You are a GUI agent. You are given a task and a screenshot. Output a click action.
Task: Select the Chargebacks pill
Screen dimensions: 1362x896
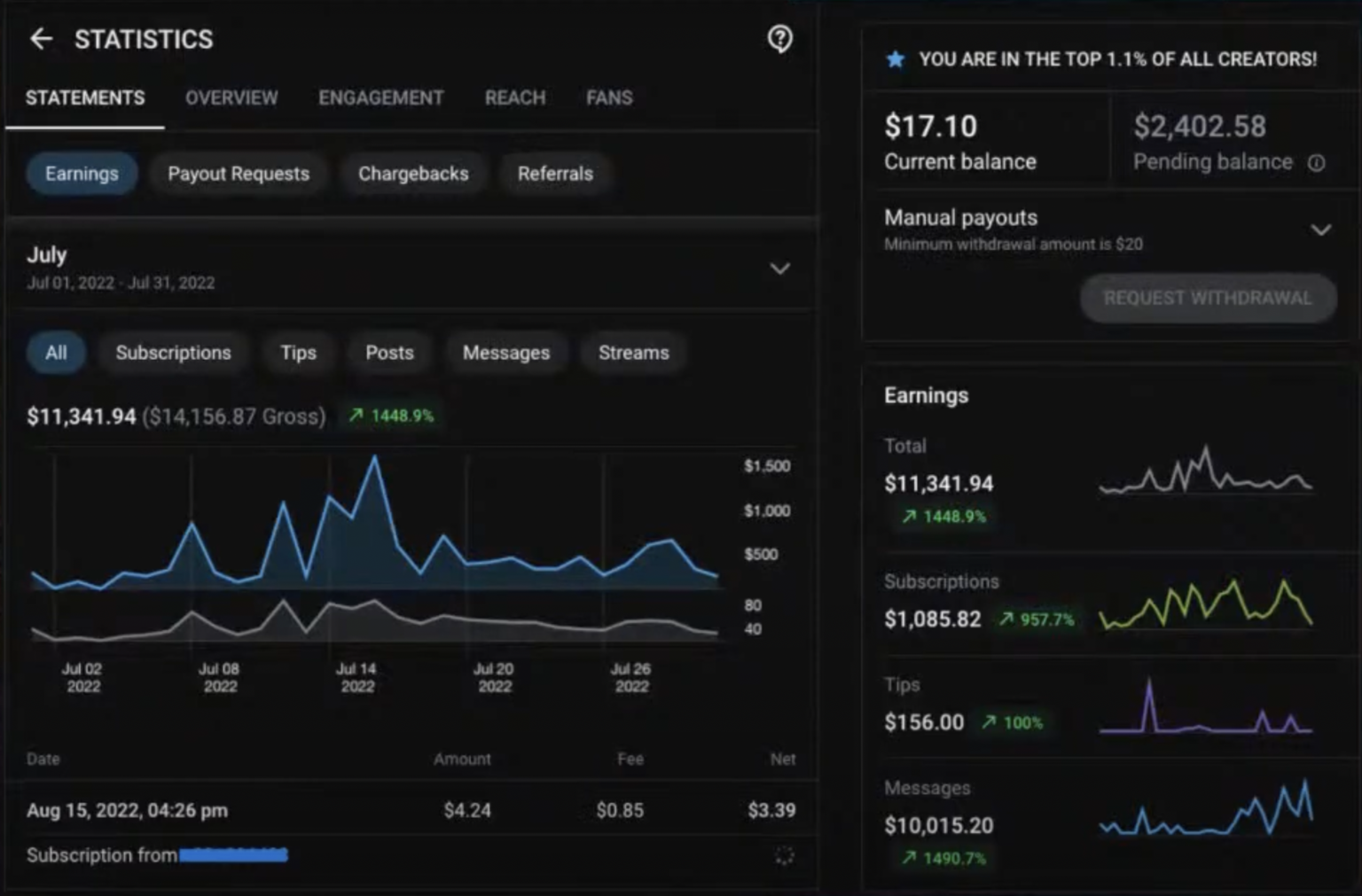tap(413, 174)
